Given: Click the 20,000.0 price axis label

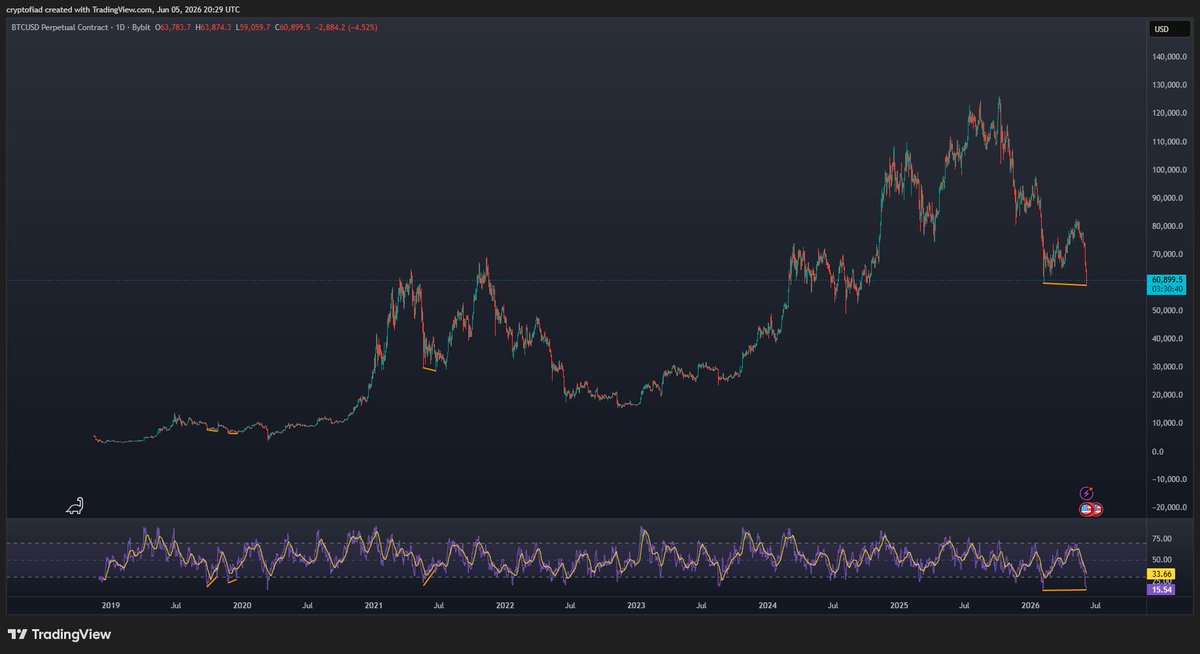Looking at the screenshot, I should [1169, 395].
